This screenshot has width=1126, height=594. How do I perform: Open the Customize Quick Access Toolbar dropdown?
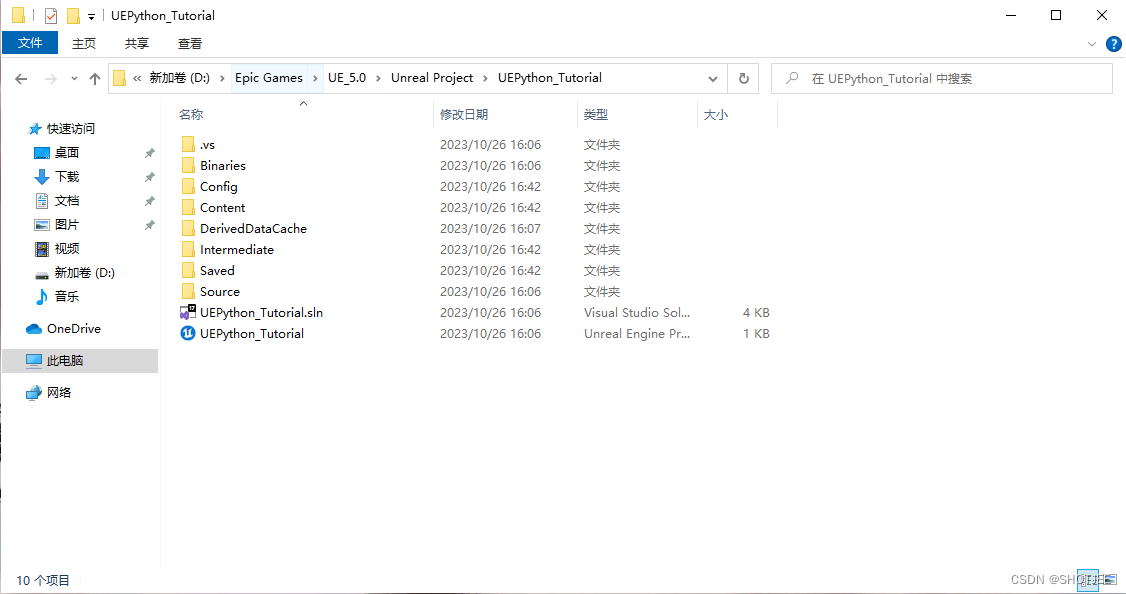[91, 16]
